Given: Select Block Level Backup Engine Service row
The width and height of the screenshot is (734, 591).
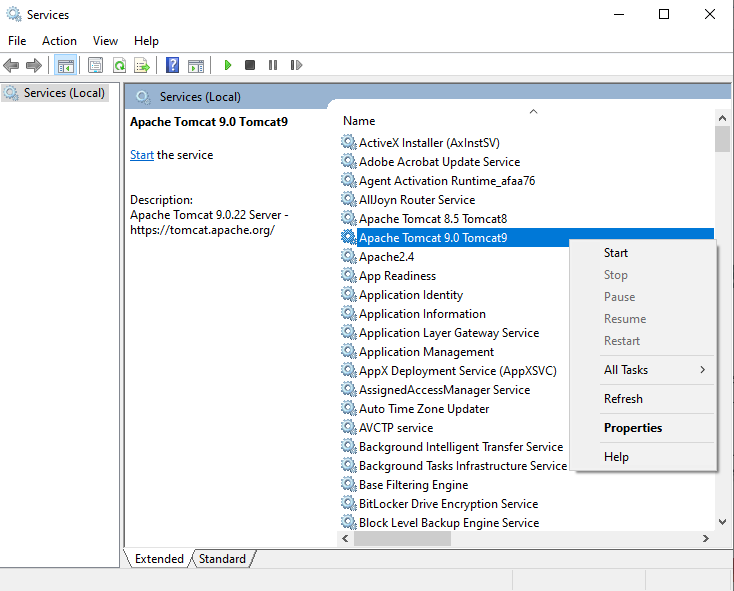Looking at the screenshot, I should 449,523.
